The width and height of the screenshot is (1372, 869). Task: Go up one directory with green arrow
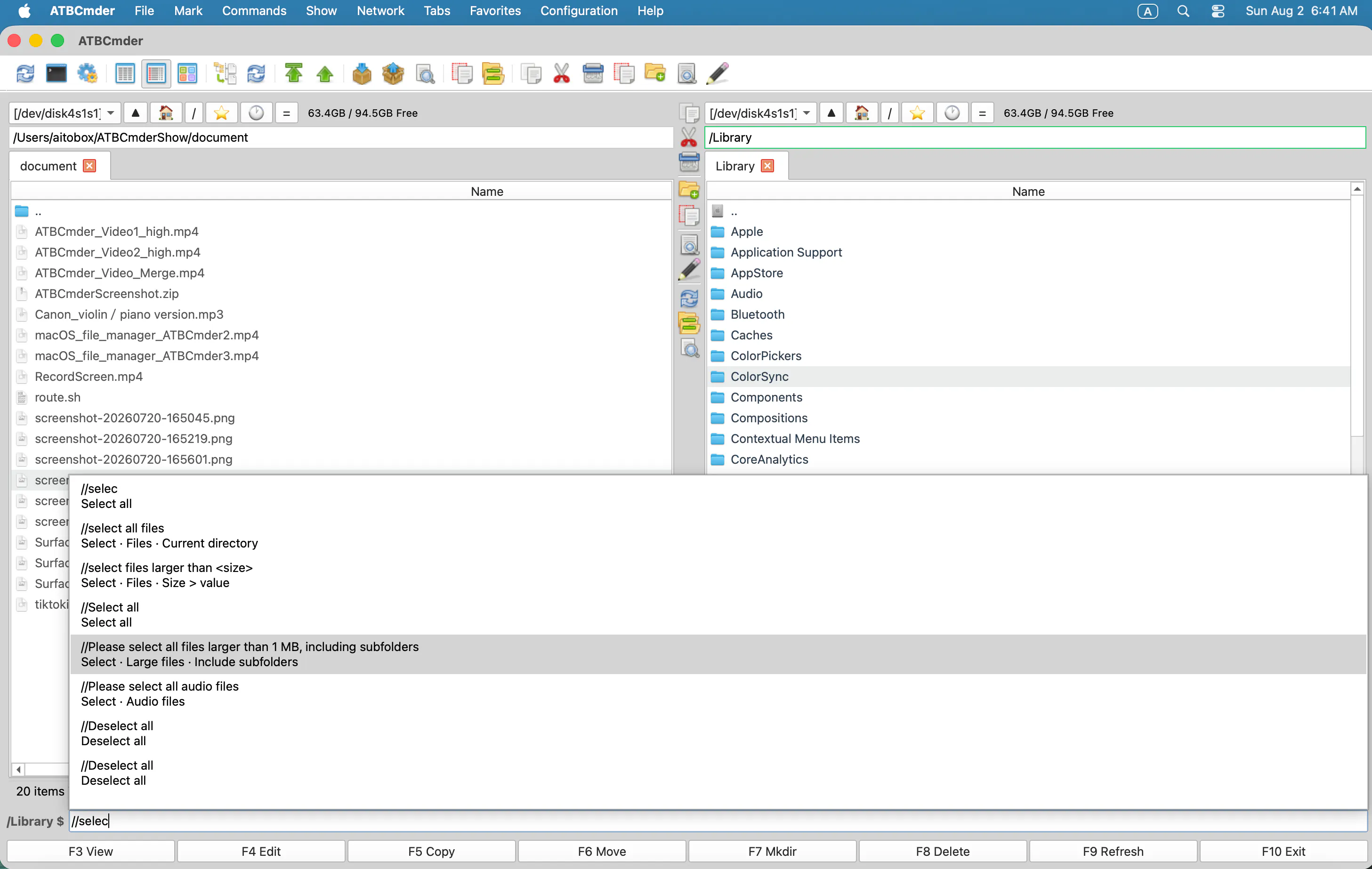(325, 74)
